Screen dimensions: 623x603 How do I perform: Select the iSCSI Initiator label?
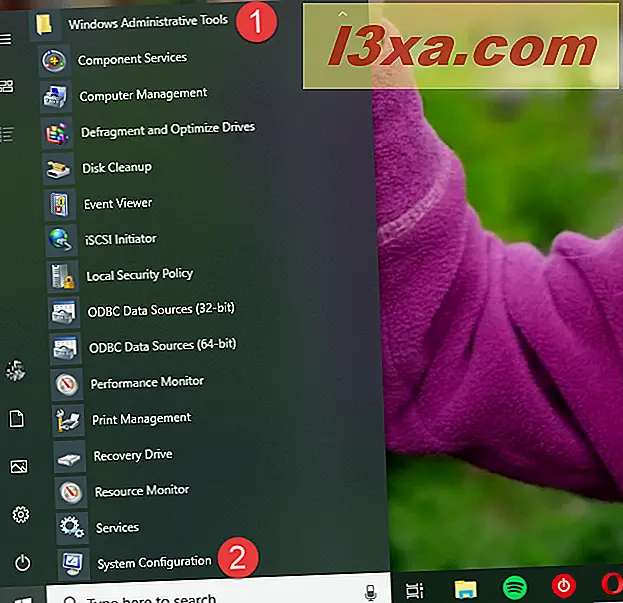click(121, 239)
